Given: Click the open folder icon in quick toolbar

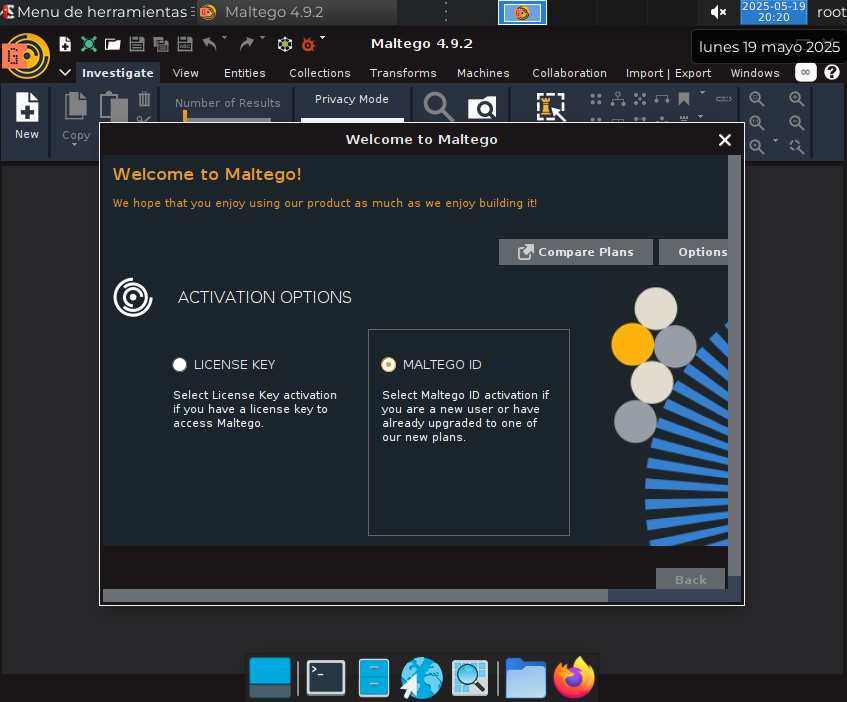Looking at the screenshot, I should coord(113,44).
